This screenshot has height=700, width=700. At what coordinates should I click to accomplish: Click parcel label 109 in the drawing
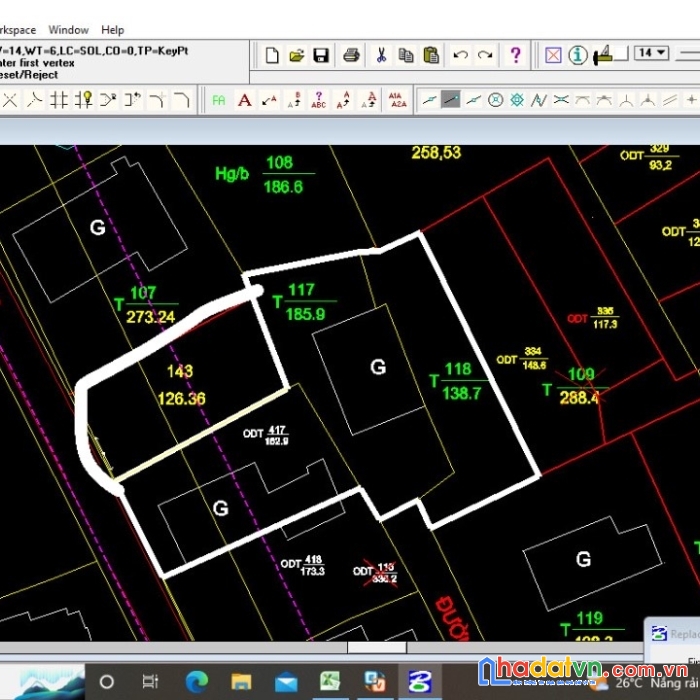[x=581, y=374]
